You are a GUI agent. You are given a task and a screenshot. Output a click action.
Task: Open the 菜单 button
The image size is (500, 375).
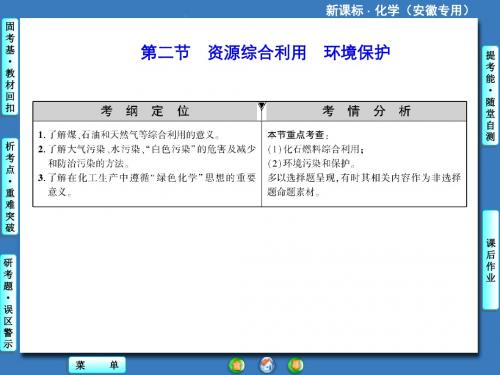coord(97,365)
